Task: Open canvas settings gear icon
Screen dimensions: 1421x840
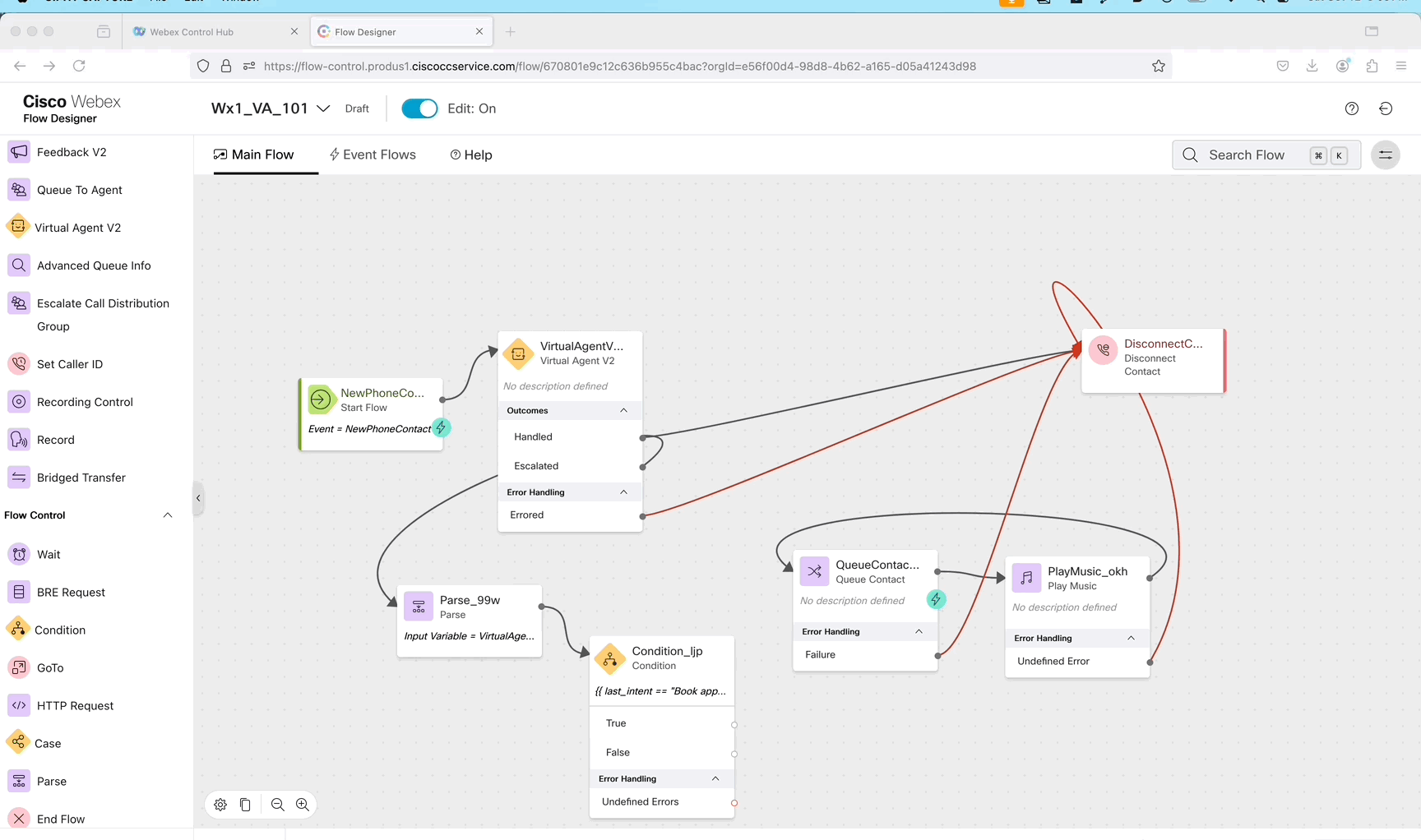Action: [220, 805]
